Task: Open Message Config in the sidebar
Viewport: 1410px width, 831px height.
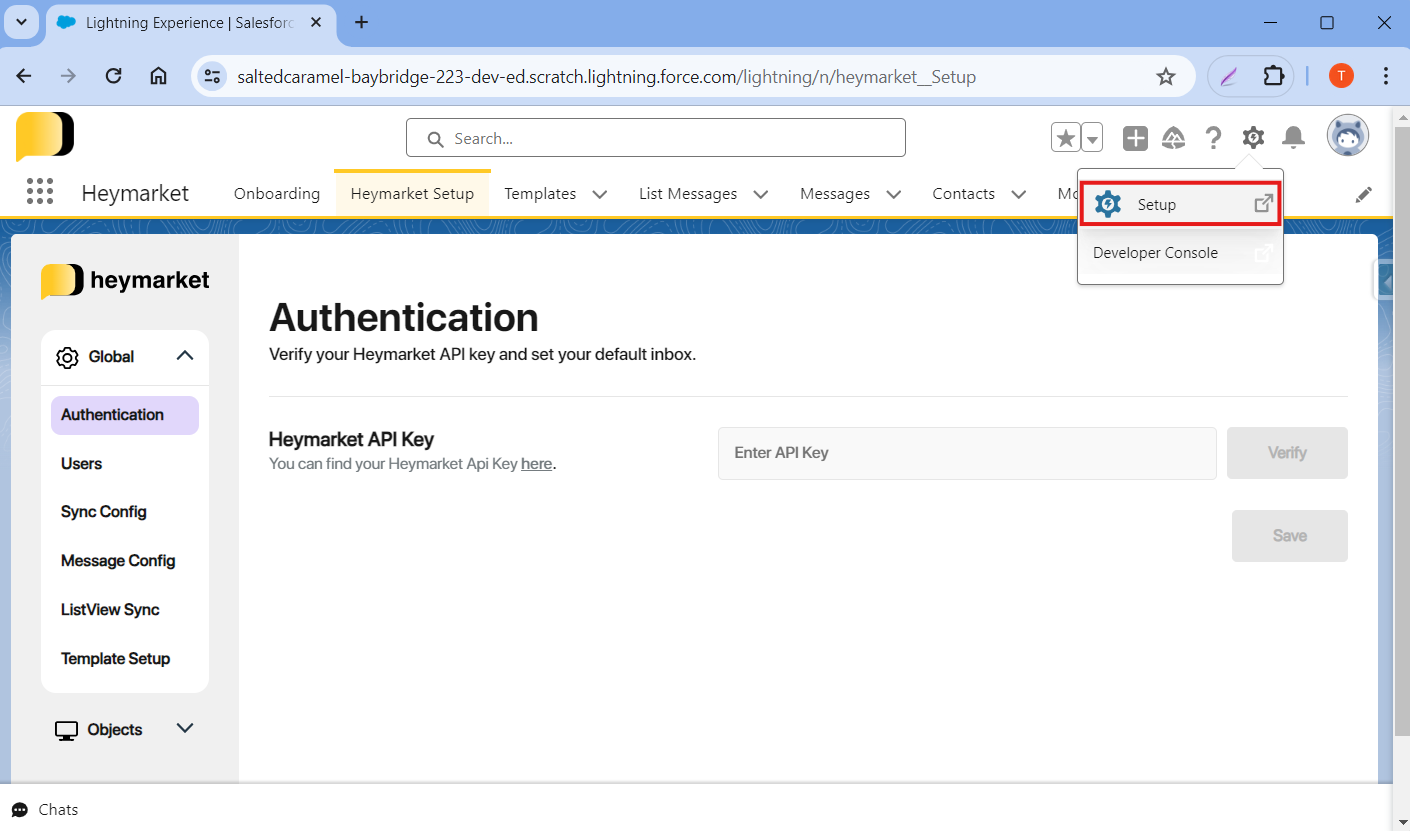Action: [118, 561]
